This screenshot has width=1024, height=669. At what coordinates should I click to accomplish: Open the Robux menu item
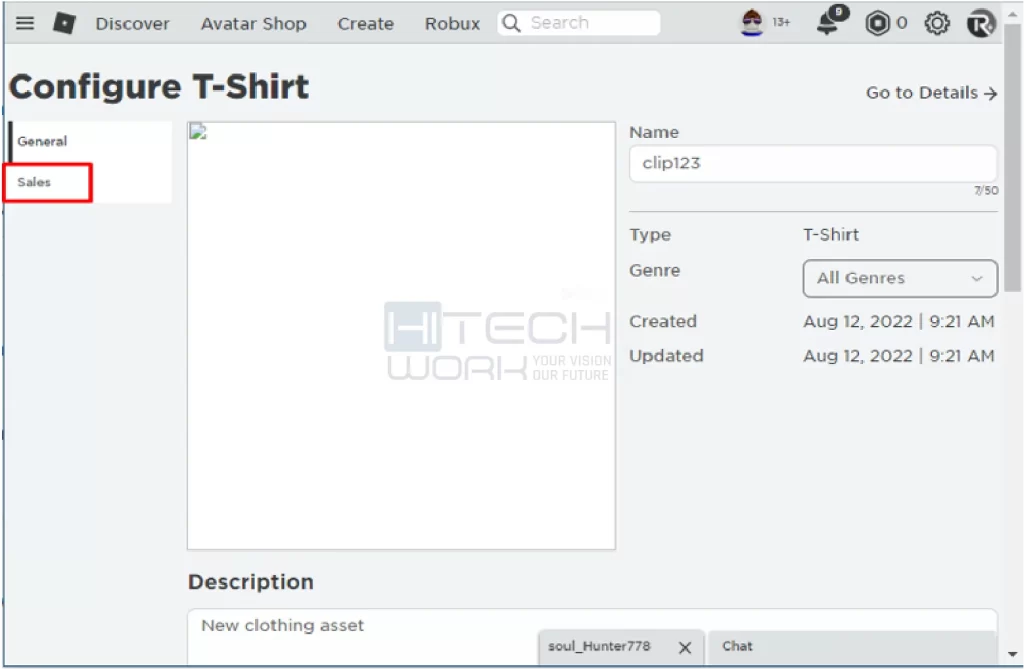[452, 24]
